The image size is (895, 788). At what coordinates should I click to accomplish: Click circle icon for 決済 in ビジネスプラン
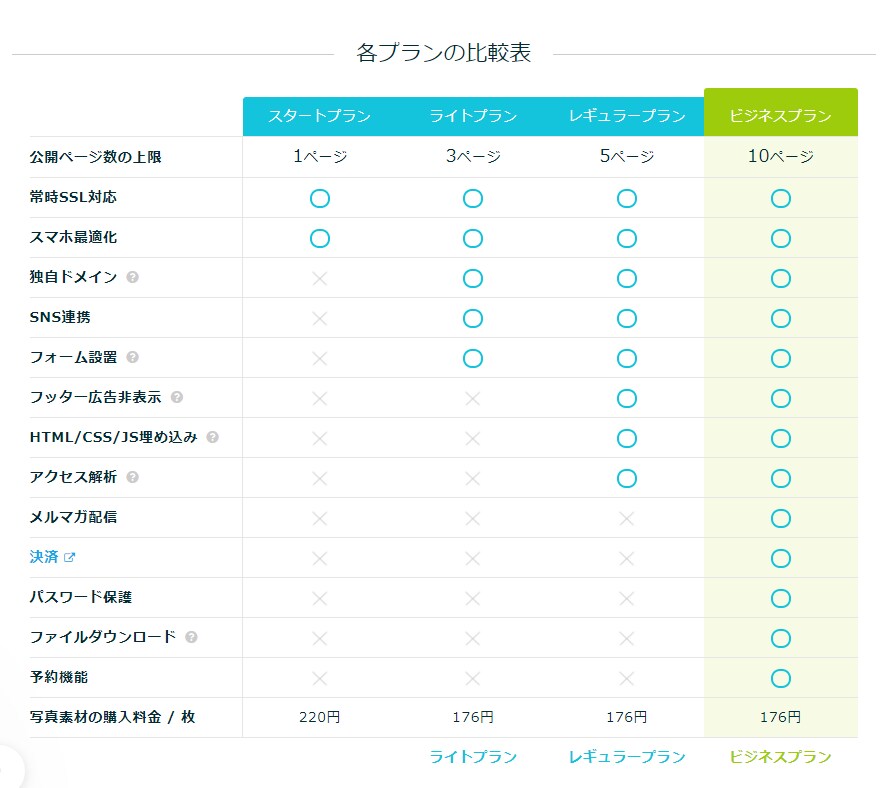[781, 558]
